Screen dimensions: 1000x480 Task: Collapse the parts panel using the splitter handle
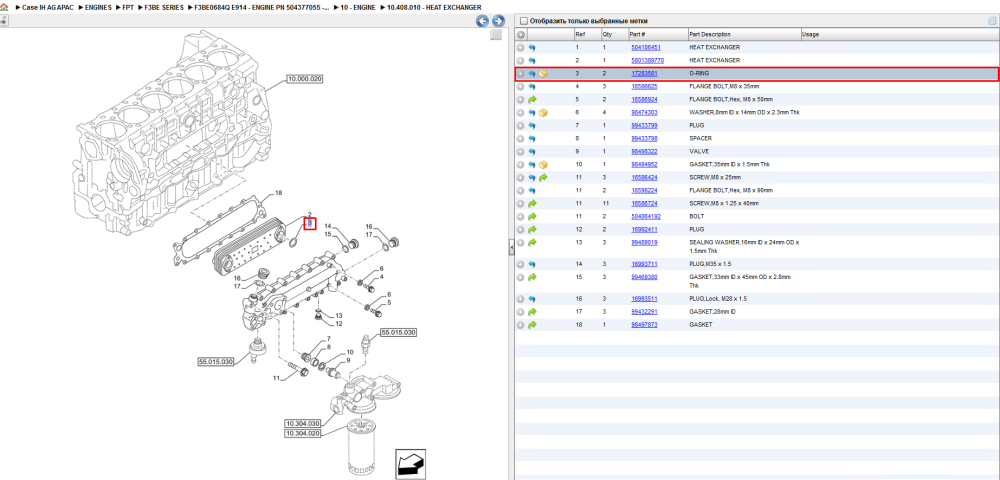tap(511, 247)
